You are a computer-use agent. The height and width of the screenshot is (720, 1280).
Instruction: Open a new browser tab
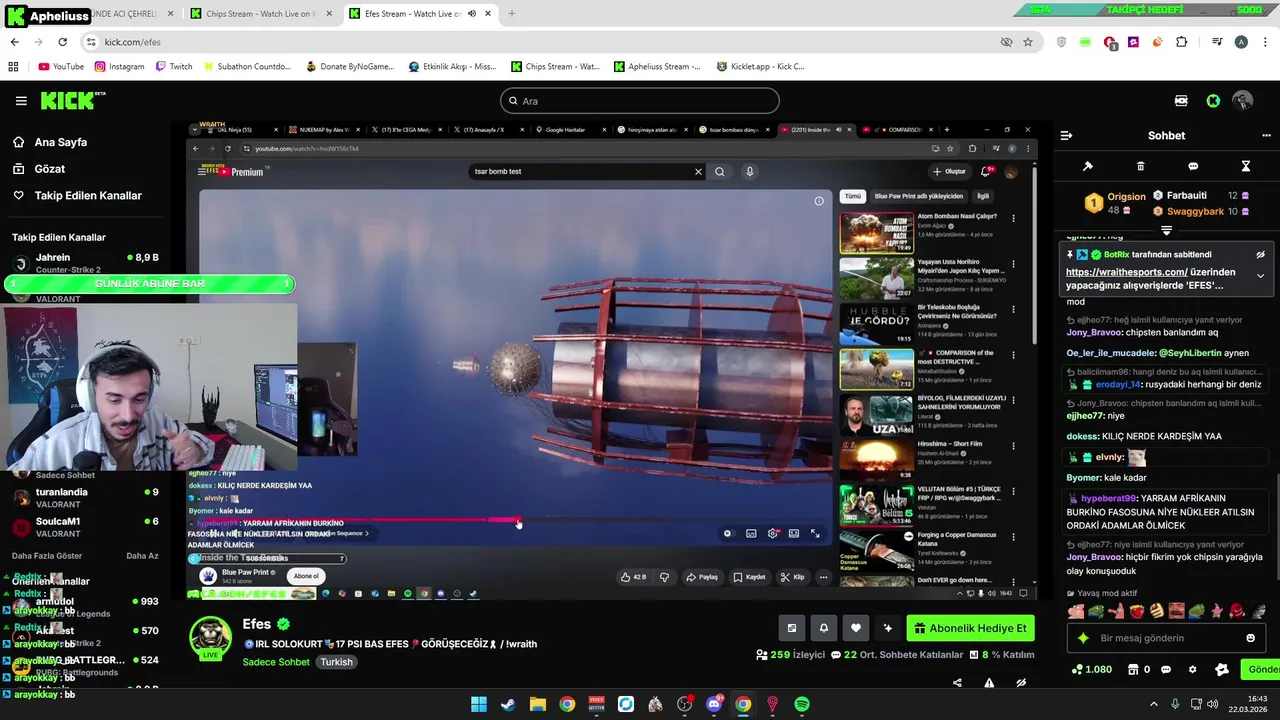point(511,14)
